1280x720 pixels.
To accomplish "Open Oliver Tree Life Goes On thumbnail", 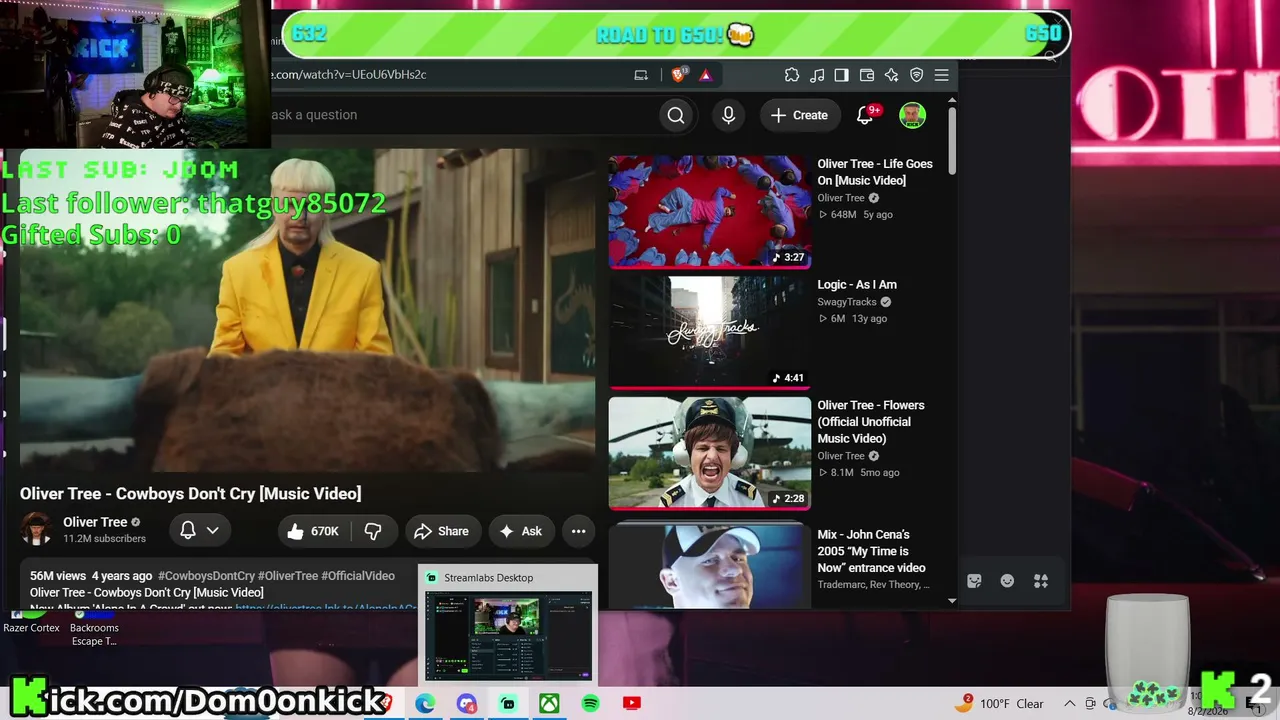I will 710,212.
